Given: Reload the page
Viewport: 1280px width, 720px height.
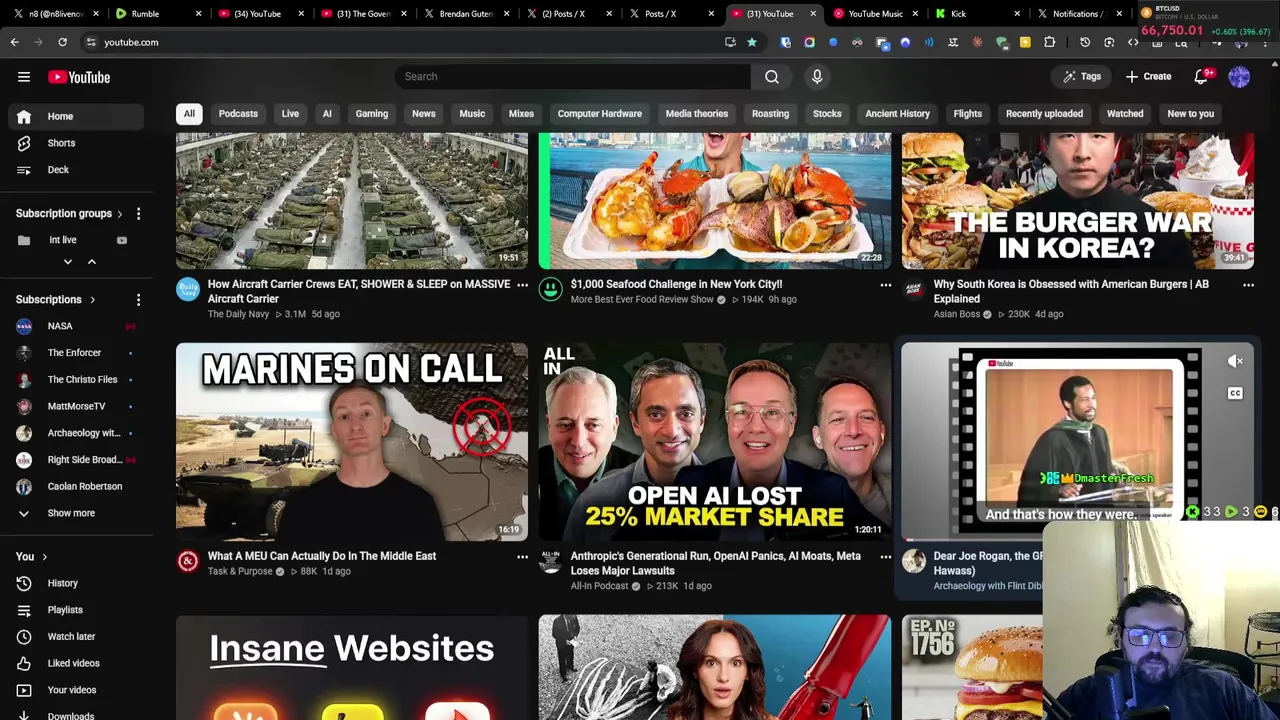Looking at the screenshot, I should click(62, 42).
